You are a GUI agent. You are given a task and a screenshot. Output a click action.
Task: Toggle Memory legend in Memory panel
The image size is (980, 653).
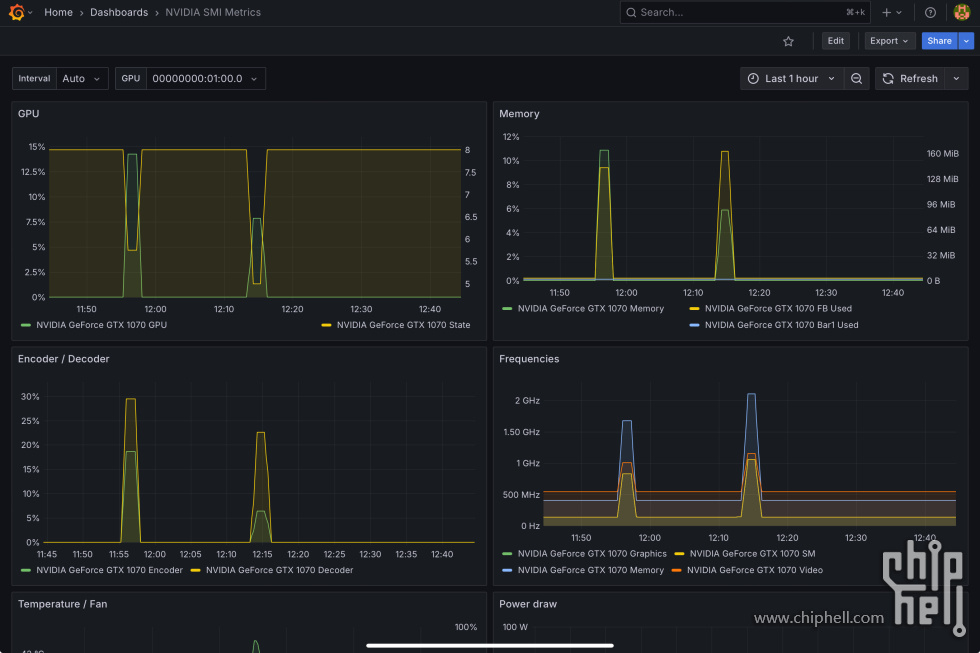tap(591, 309)
